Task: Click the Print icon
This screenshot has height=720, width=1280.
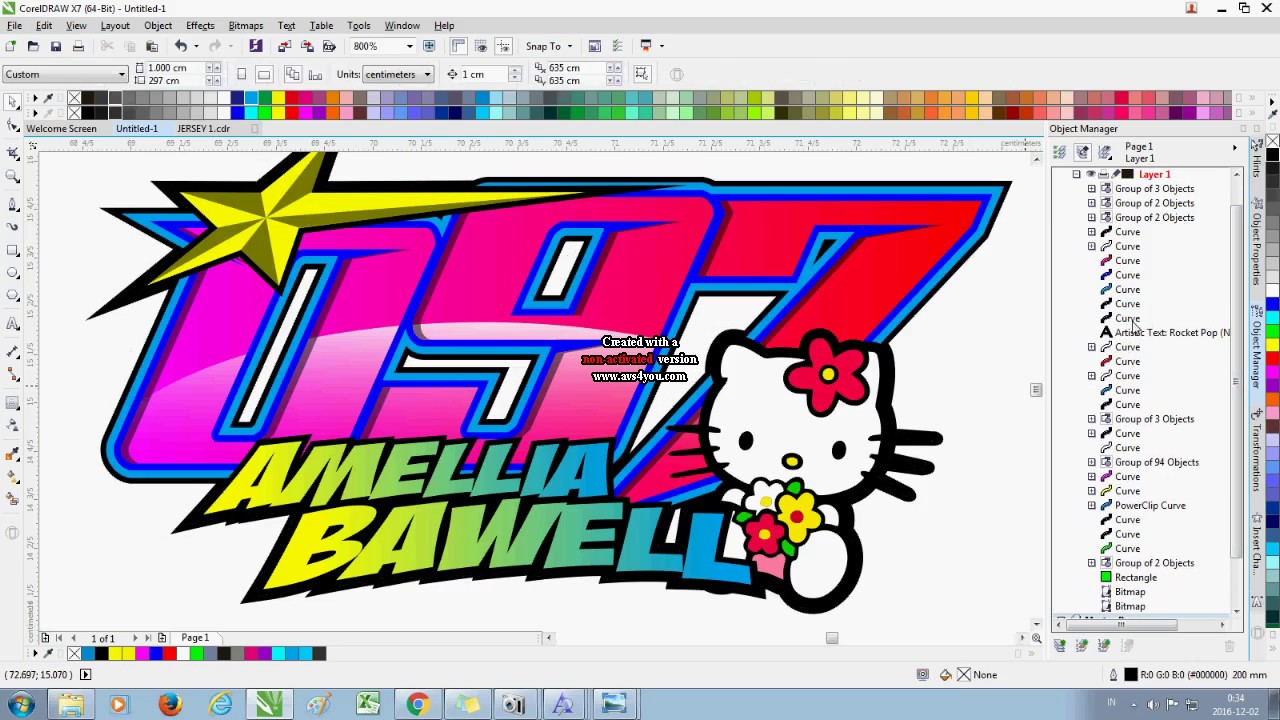Action: pos(79,46)
